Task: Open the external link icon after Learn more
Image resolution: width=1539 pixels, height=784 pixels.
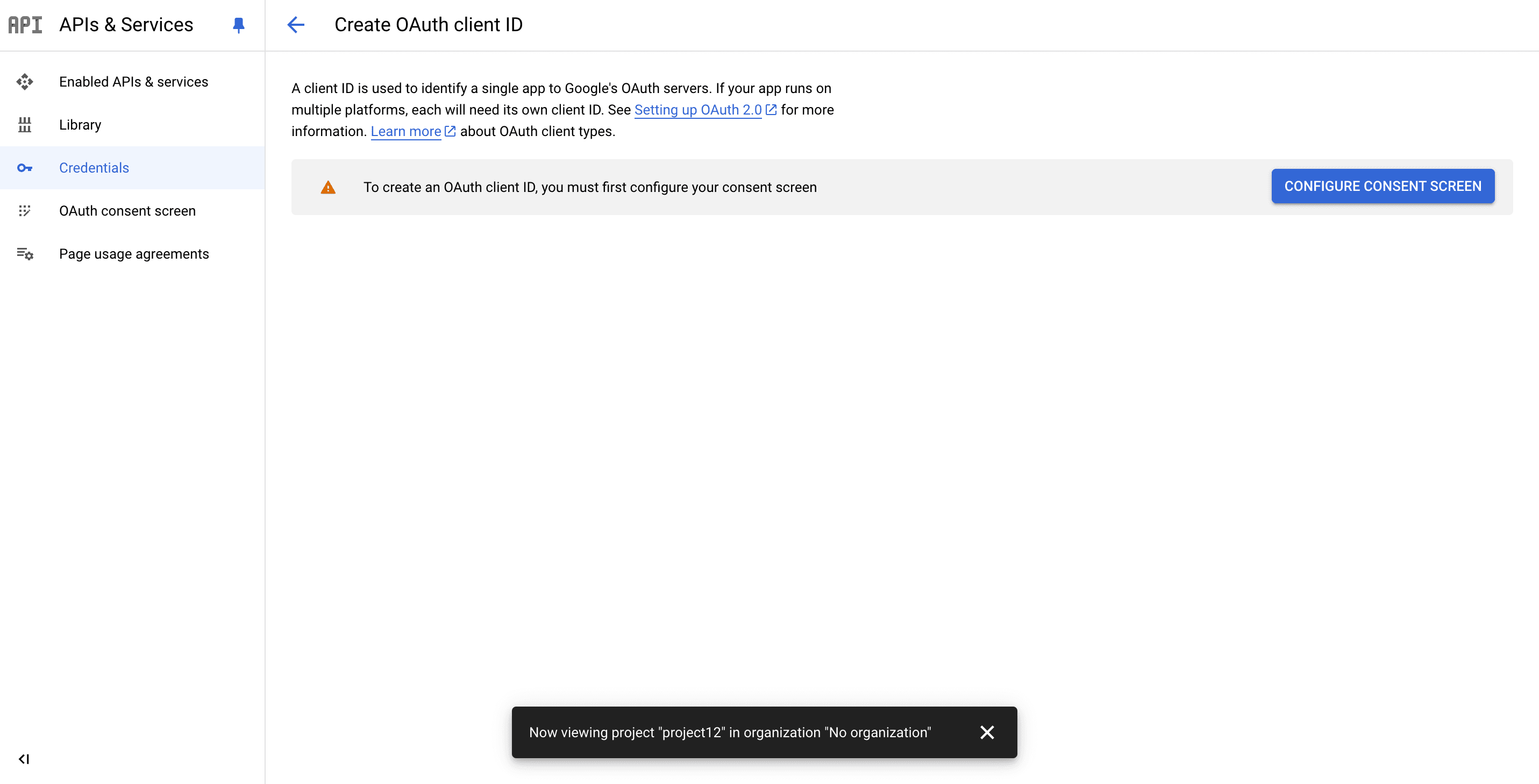Action: (451, 131)
